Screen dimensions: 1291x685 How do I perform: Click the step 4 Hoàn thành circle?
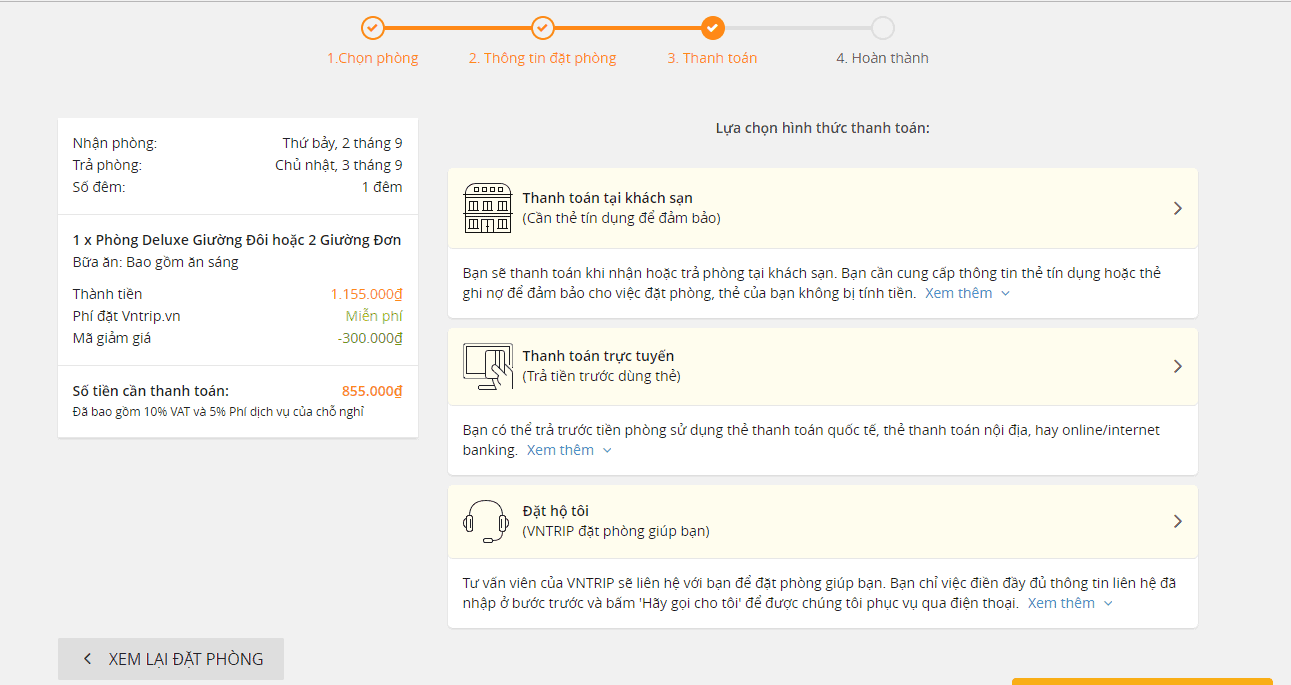(883, 27)
